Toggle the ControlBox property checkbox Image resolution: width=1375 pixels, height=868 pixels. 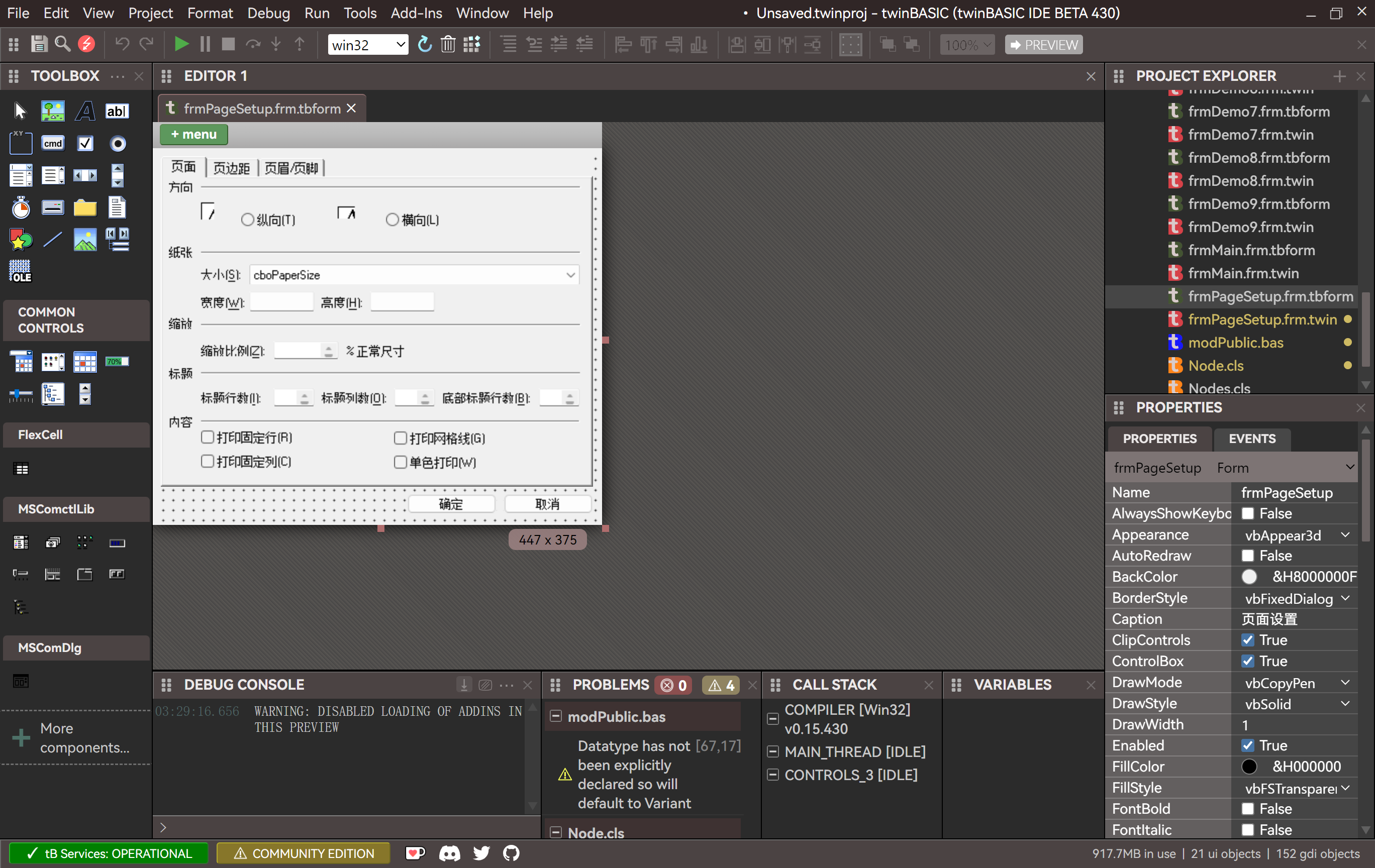tap(1248, 661)
